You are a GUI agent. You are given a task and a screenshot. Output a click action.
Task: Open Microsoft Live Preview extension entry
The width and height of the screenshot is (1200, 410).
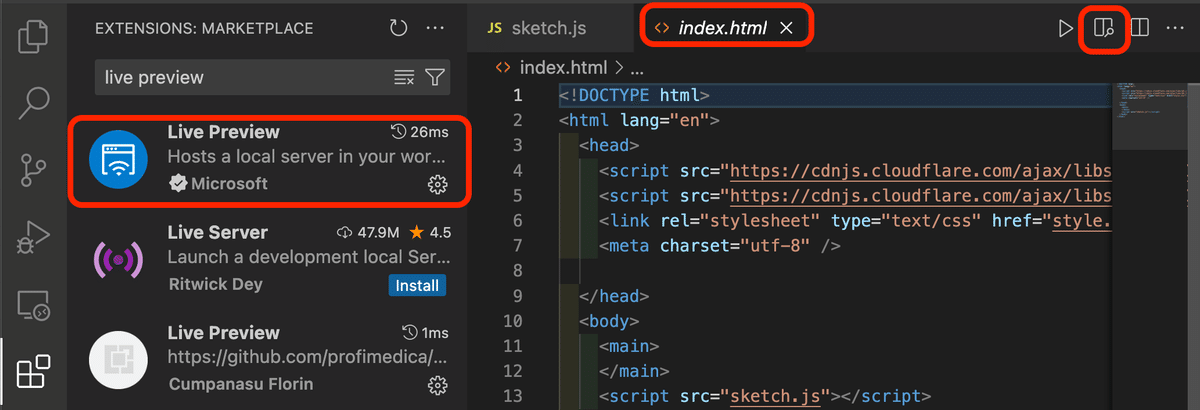click(268, 159)
